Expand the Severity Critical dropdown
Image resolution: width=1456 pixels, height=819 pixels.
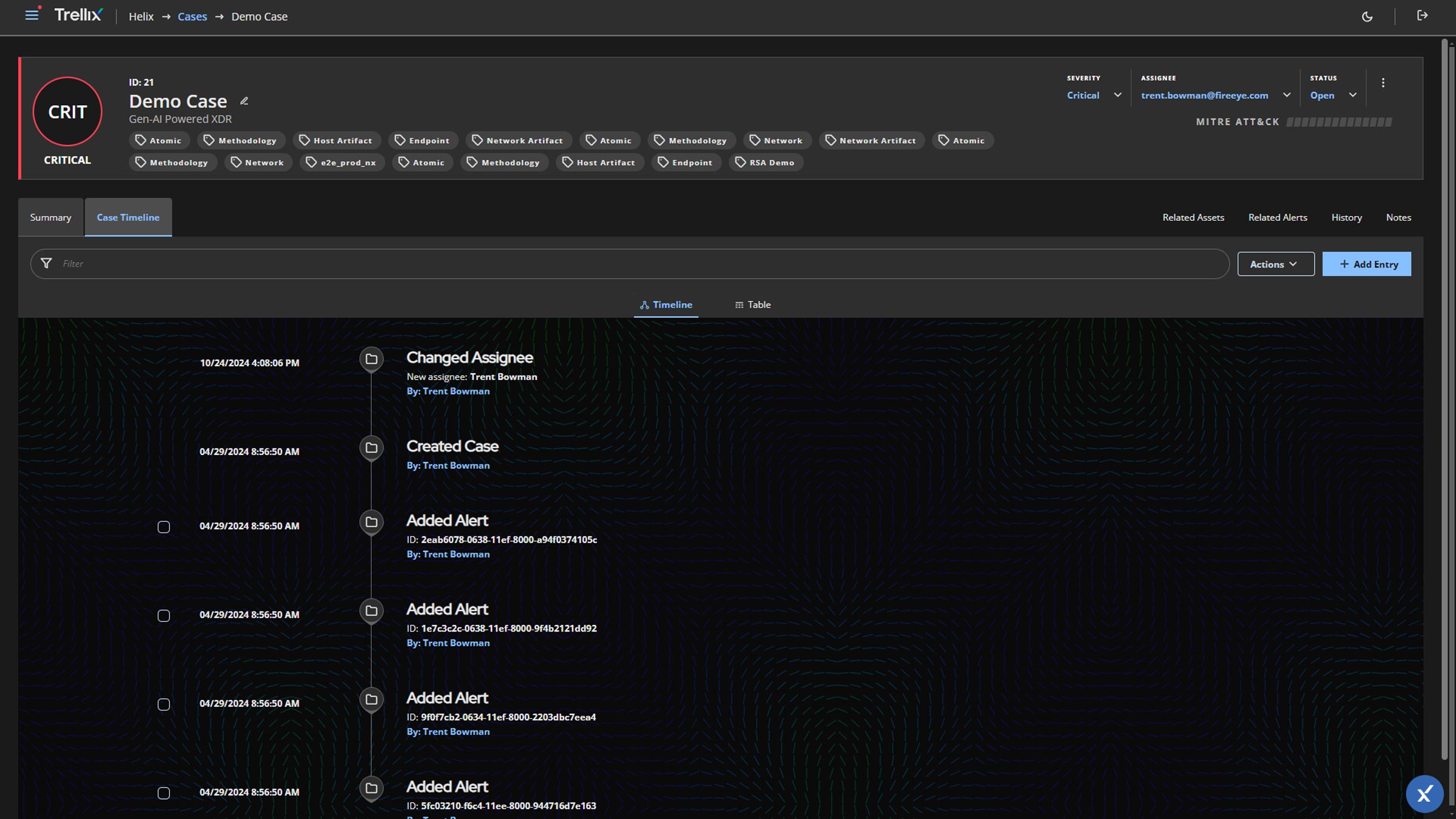click(x=1094, y=95)
